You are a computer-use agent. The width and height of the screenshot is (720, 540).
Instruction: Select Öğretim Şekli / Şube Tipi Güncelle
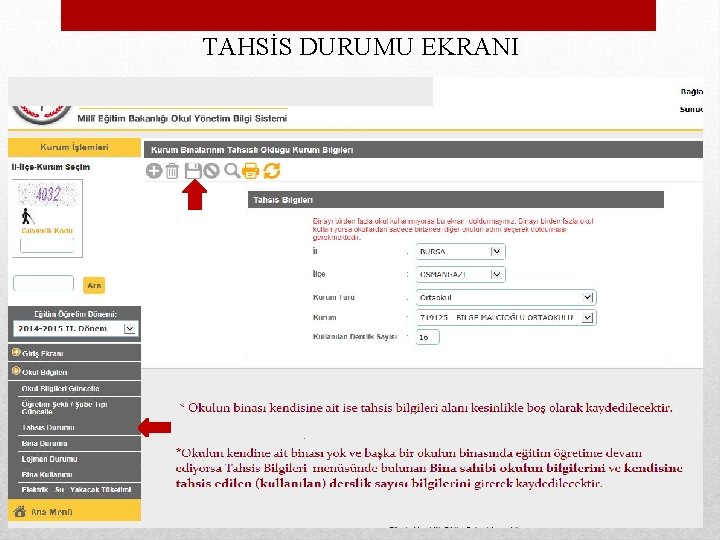click(79, 408)
